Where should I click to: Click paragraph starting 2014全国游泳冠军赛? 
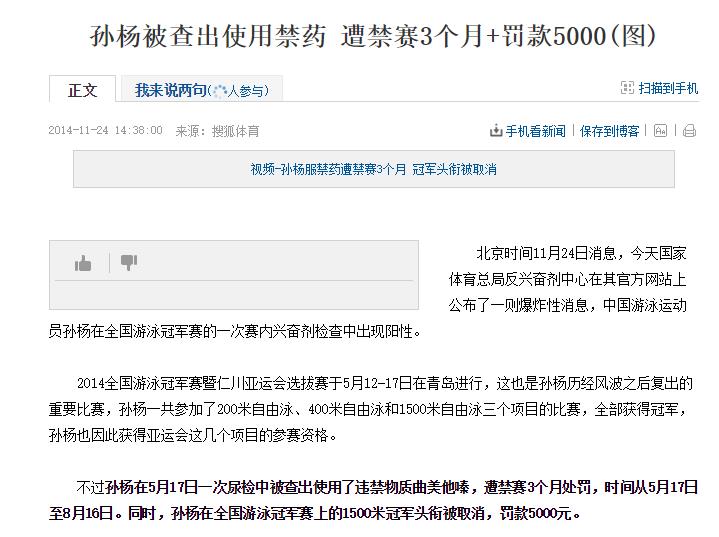click(x=371, y=409)
